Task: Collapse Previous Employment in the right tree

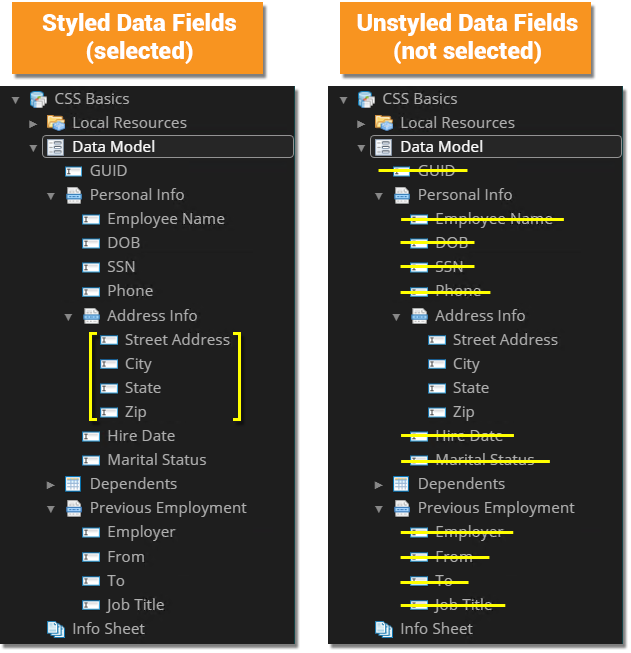Action: (379, 509)
